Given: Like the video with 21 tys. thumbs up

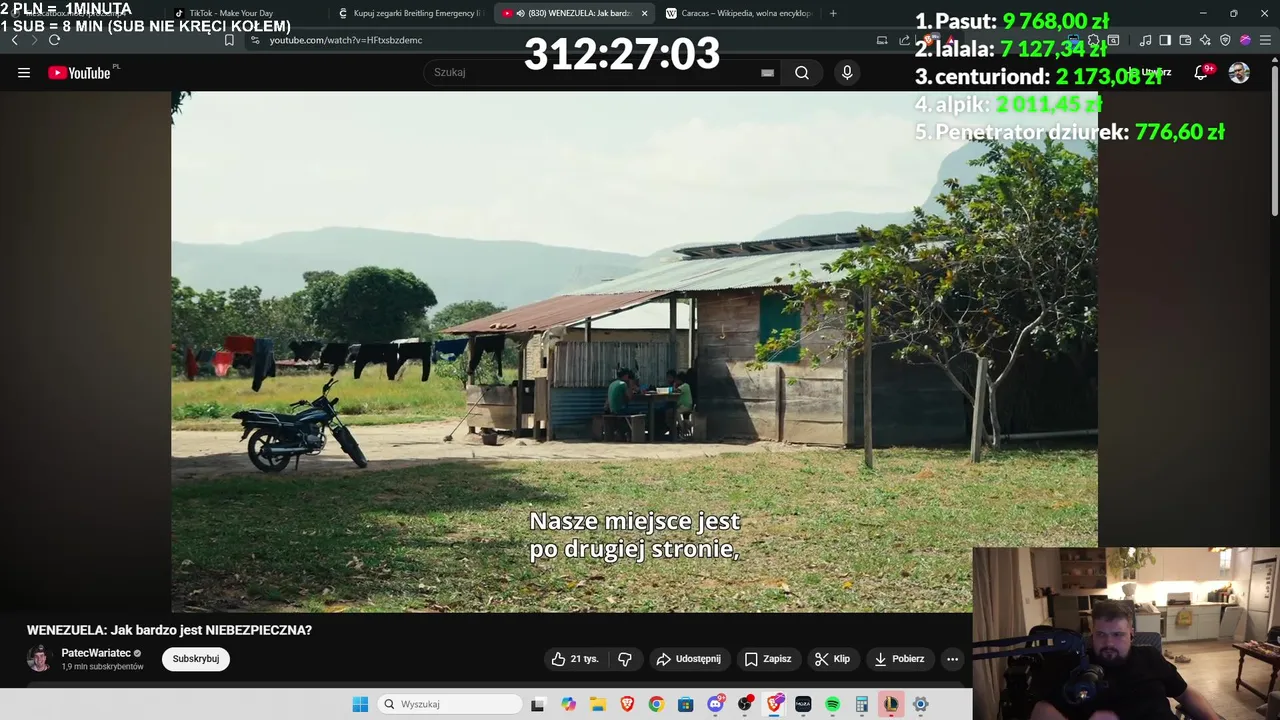Looking at the screenshot, I should pyautogui.click(x=575, y=659).
